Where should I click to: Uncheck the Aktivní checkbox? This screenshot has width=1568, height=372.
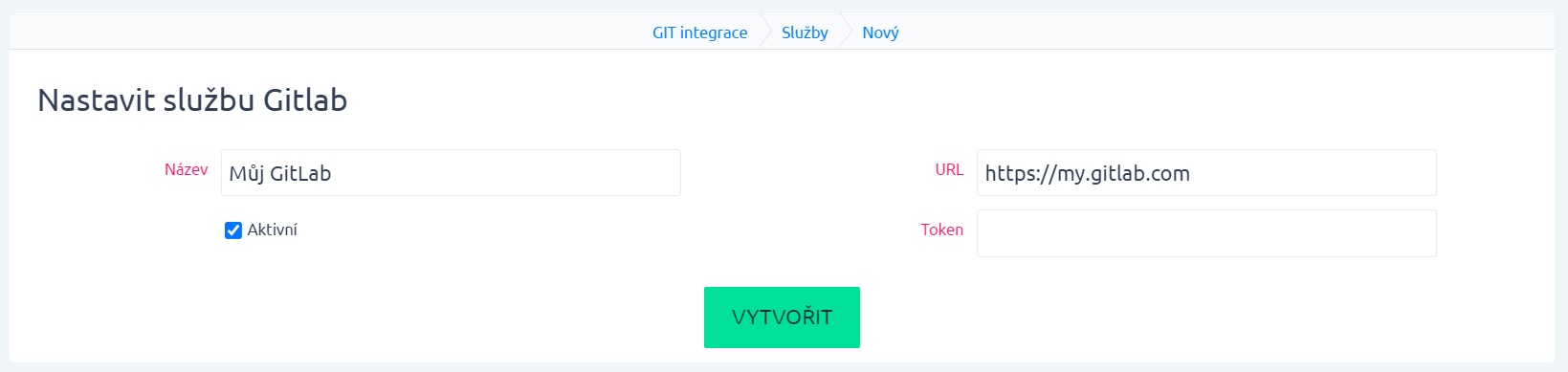pyautogui.click(x=233, y=230)
